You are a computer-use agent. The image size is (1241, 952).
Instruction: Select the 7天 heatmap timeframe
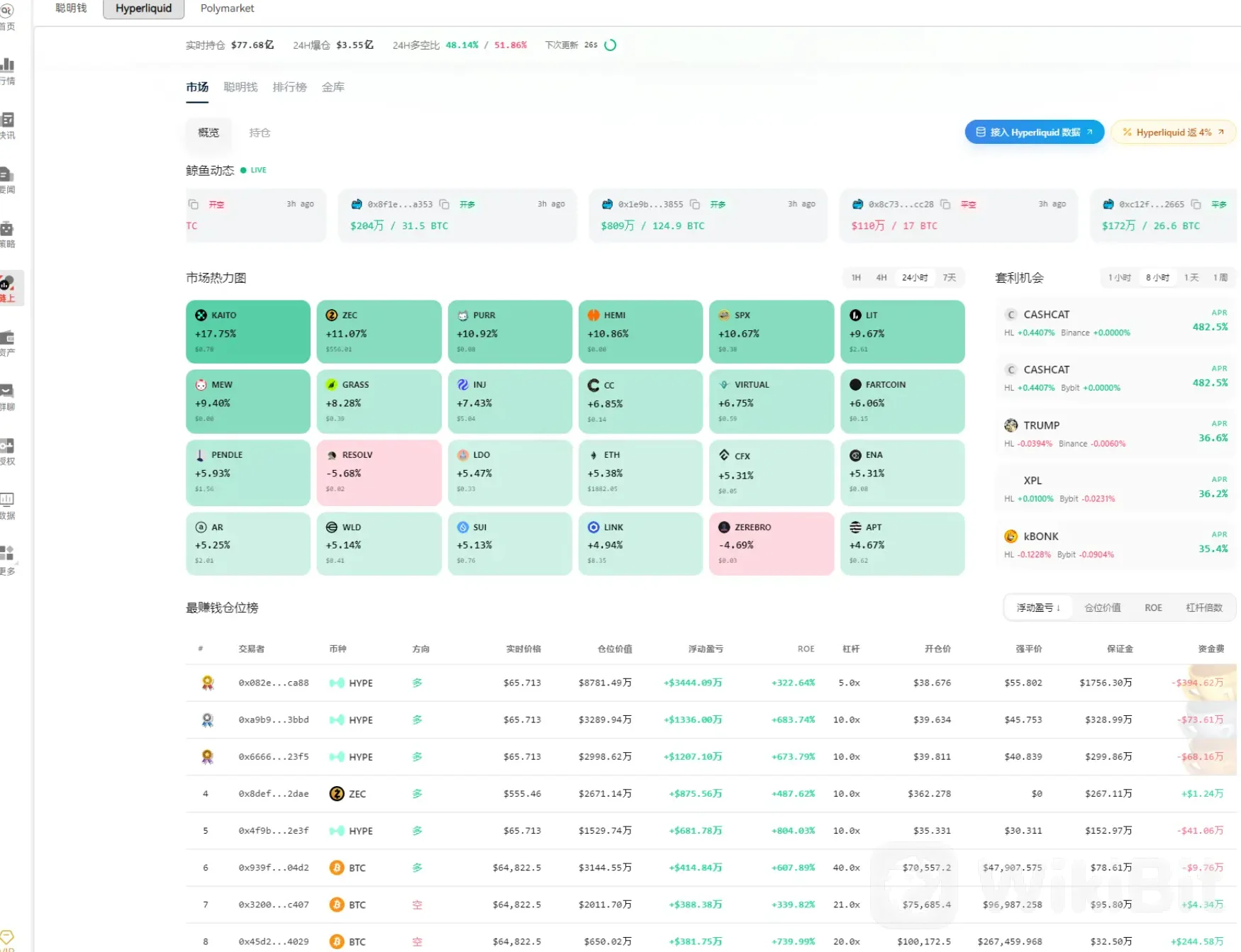949,277
